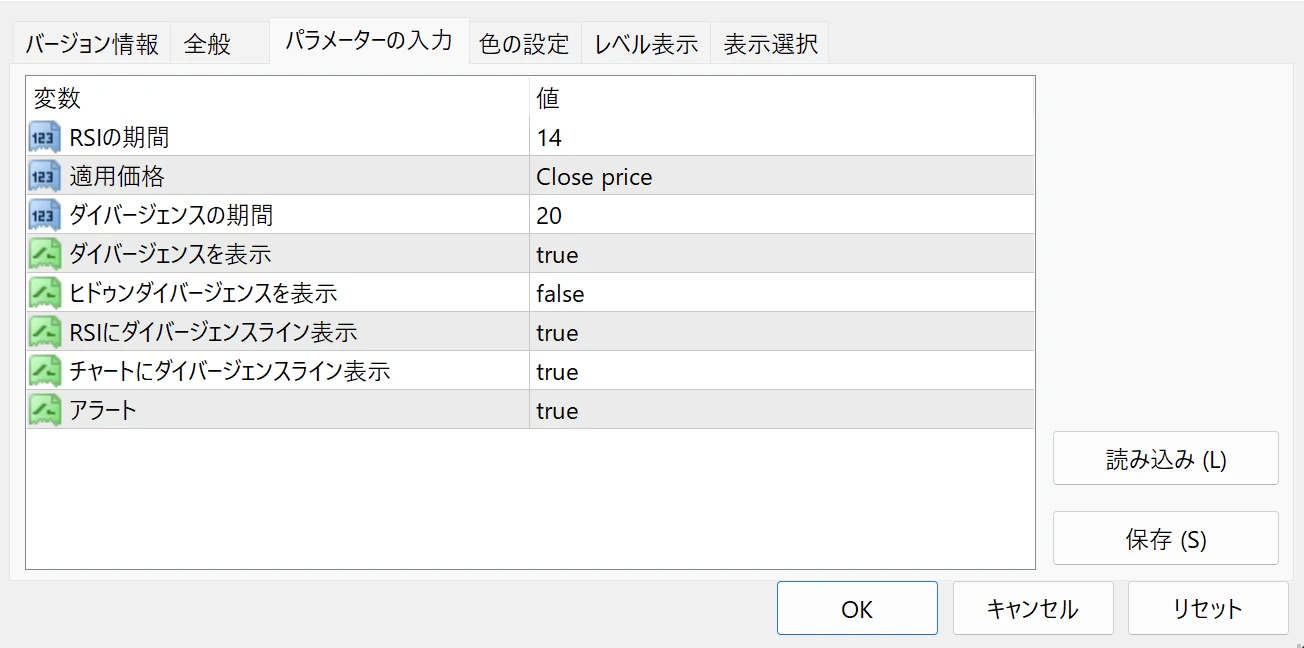
Task: Toggle the アラート true value
Action: tap(557, 411)
